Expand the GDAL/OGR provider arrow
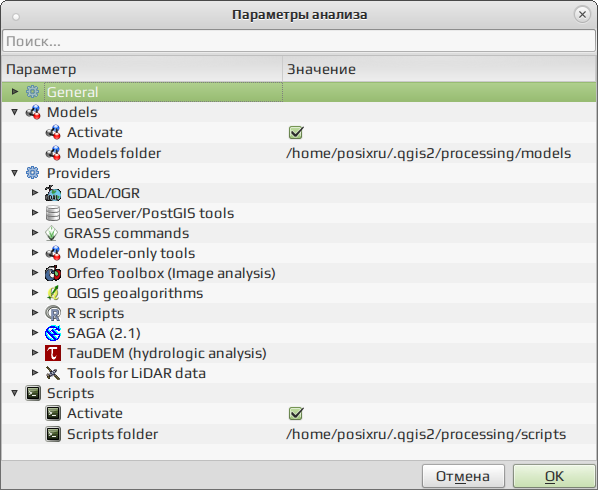 pos(35,193)
